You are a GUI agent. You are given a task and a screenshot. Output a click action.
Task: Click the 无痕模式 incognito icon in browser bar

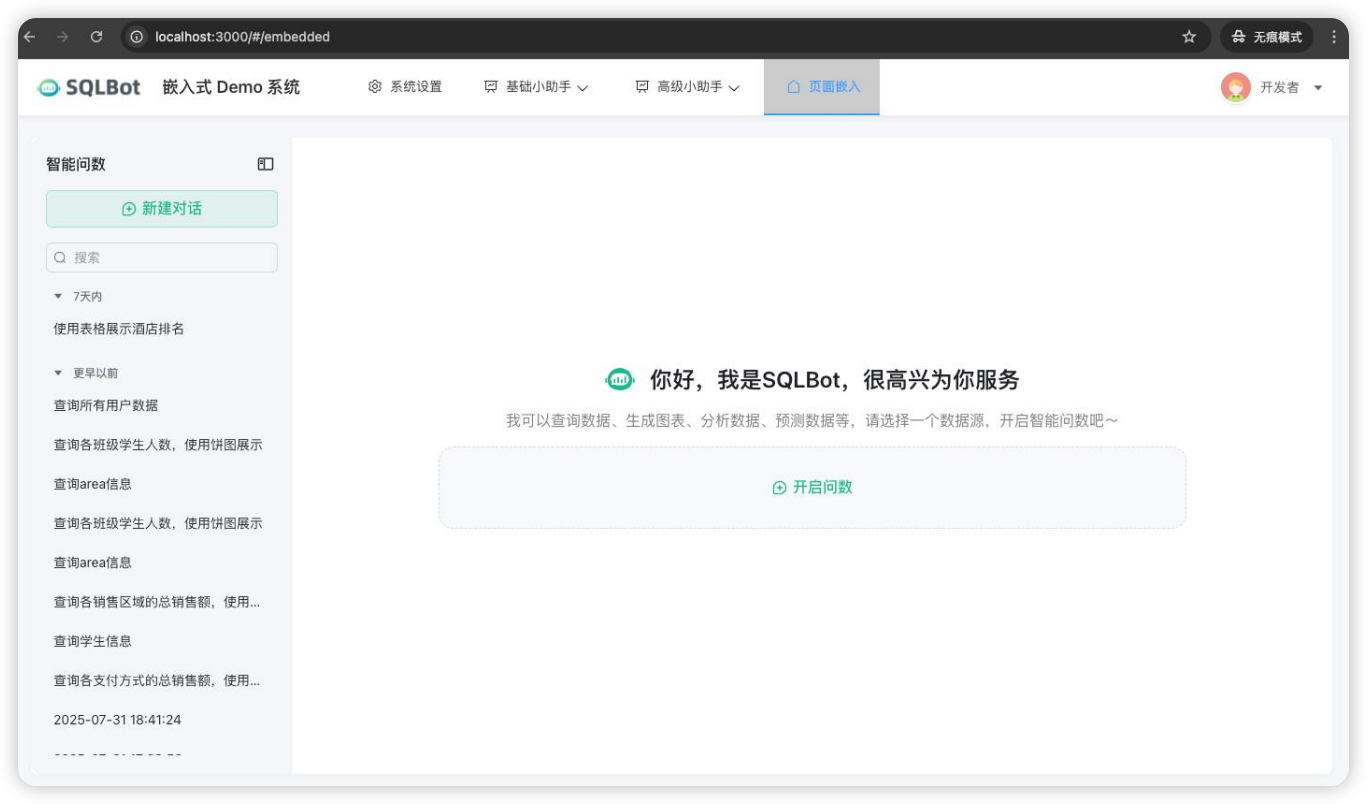click(1237, 36)
